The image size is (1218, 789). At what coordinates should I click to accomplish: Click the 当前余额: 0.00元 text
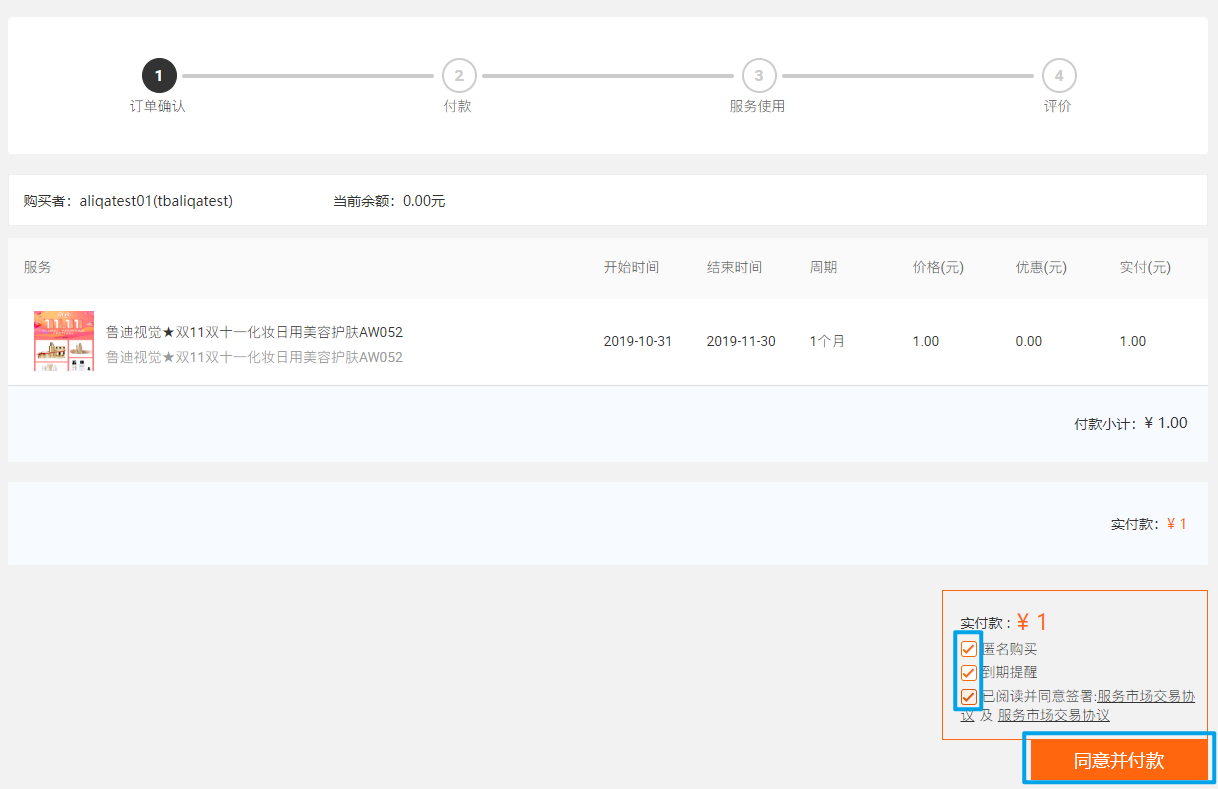389,201
